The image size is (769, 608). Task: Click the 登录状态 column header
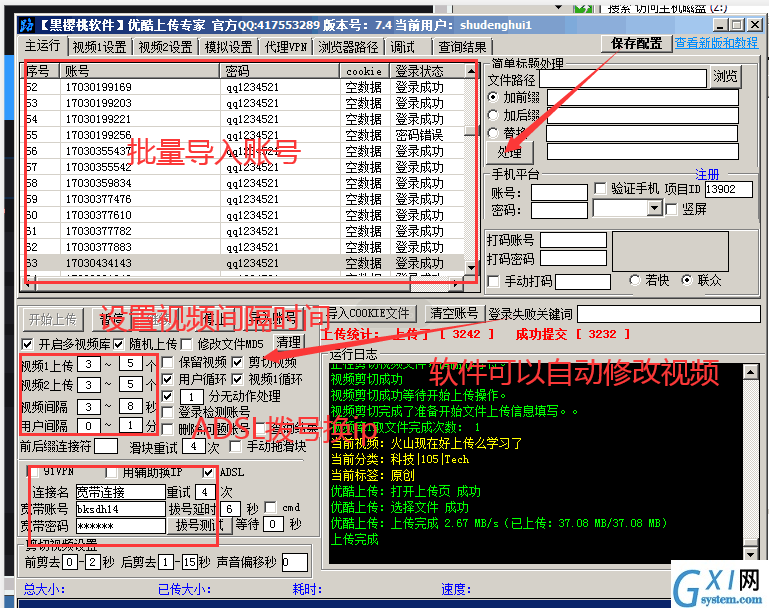427,71
